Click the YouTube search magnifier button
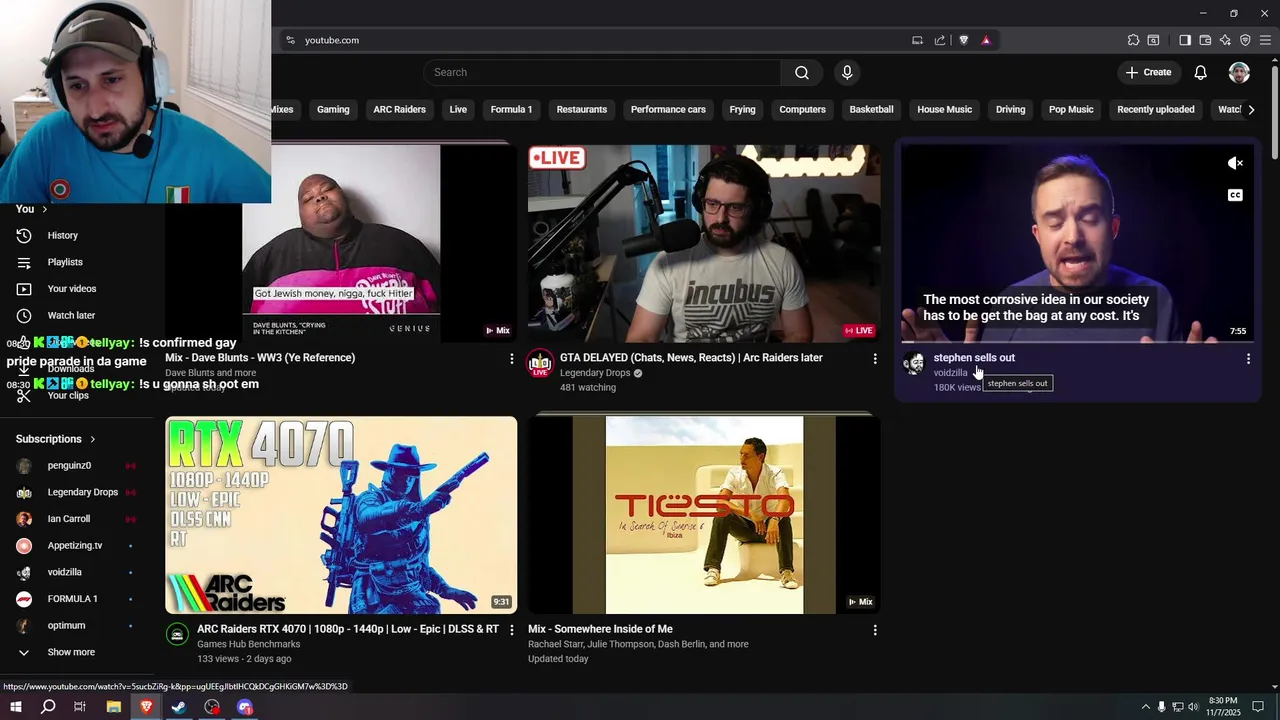This screenshot has height=720, width=1280. point(802,72)
